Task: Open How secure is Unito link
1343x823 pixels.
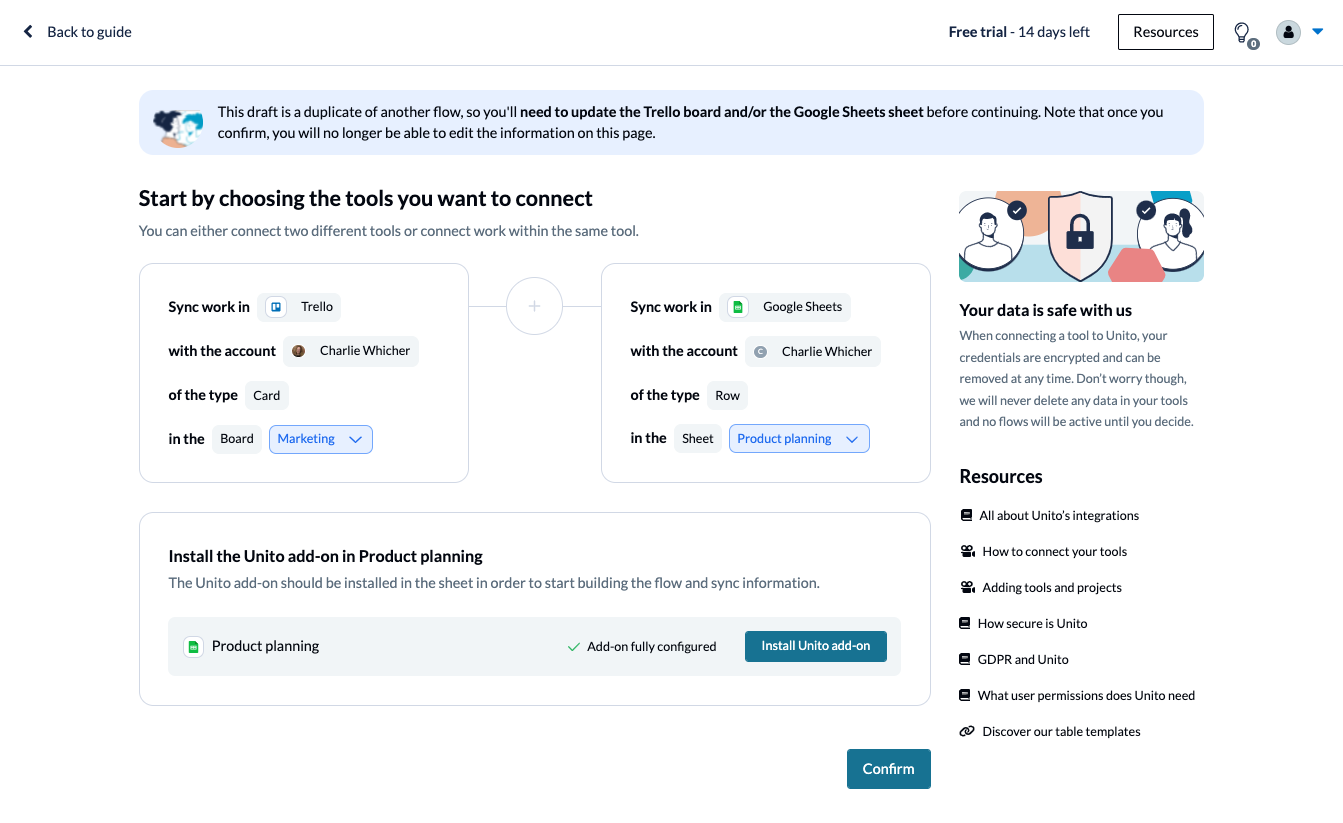Action: click(1033, 624)
